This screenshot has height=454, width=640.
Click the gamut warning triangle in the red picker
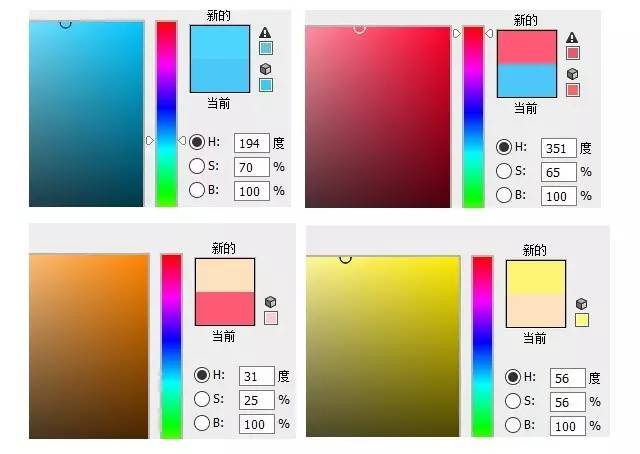pos(572,38)
